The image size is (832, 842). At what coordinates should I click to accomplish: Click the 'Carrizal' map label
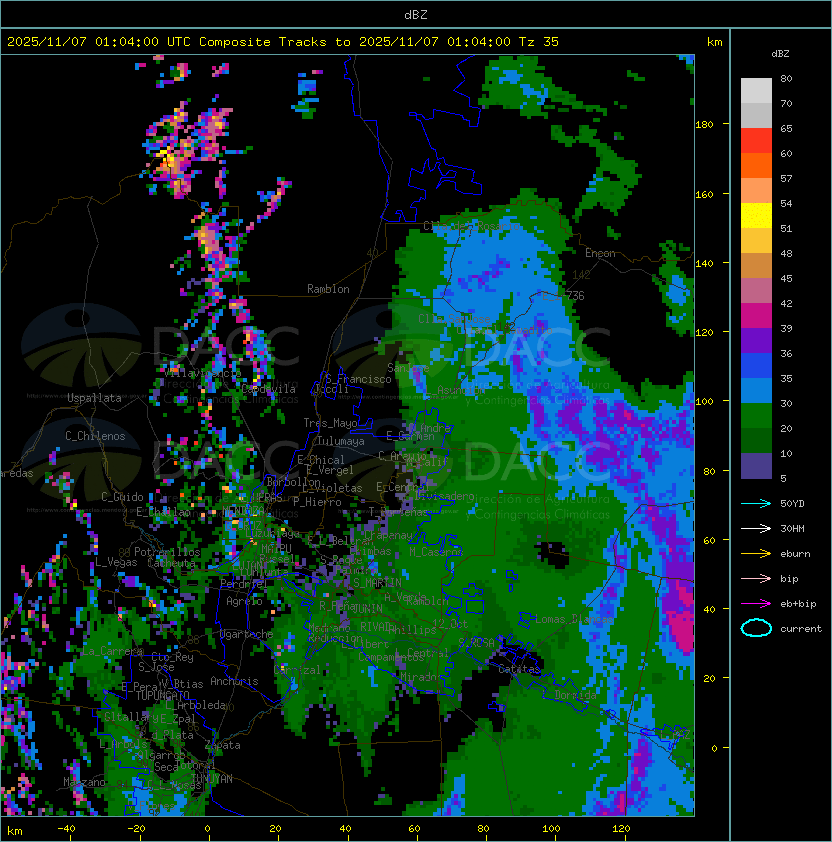[x=297, y=670]
